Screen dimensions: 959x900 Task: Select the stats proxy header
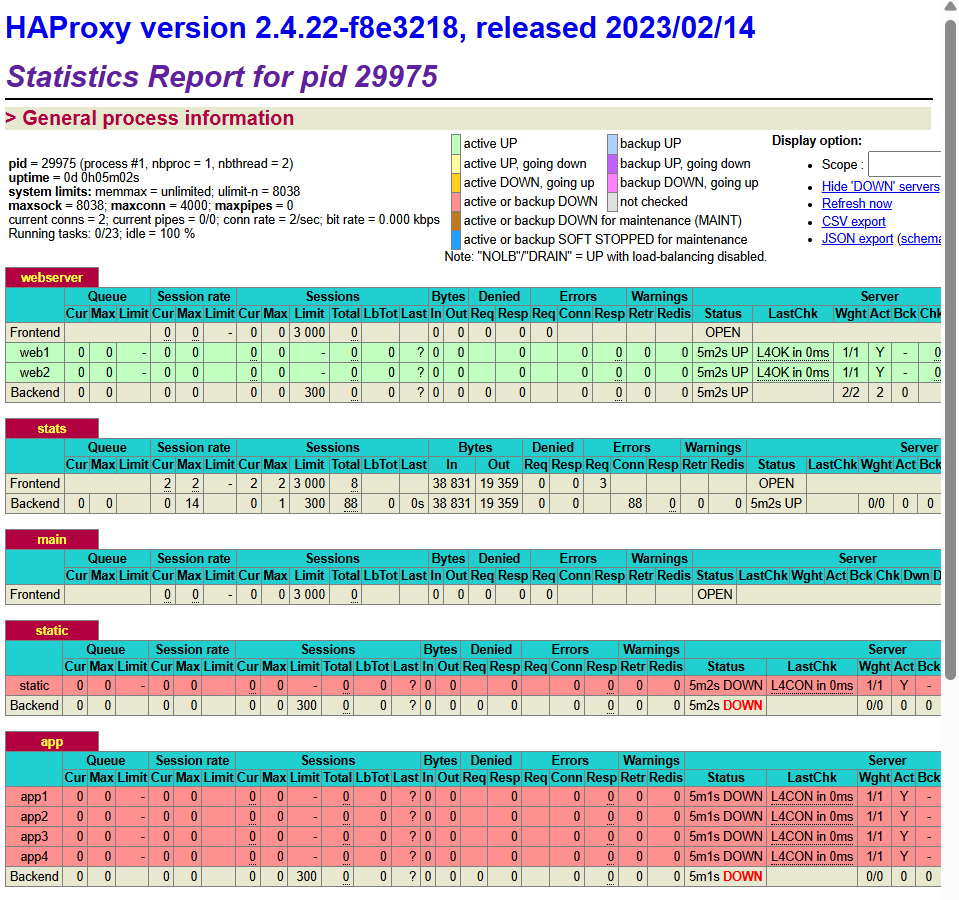pyautogui.click(x=52, y=429)
